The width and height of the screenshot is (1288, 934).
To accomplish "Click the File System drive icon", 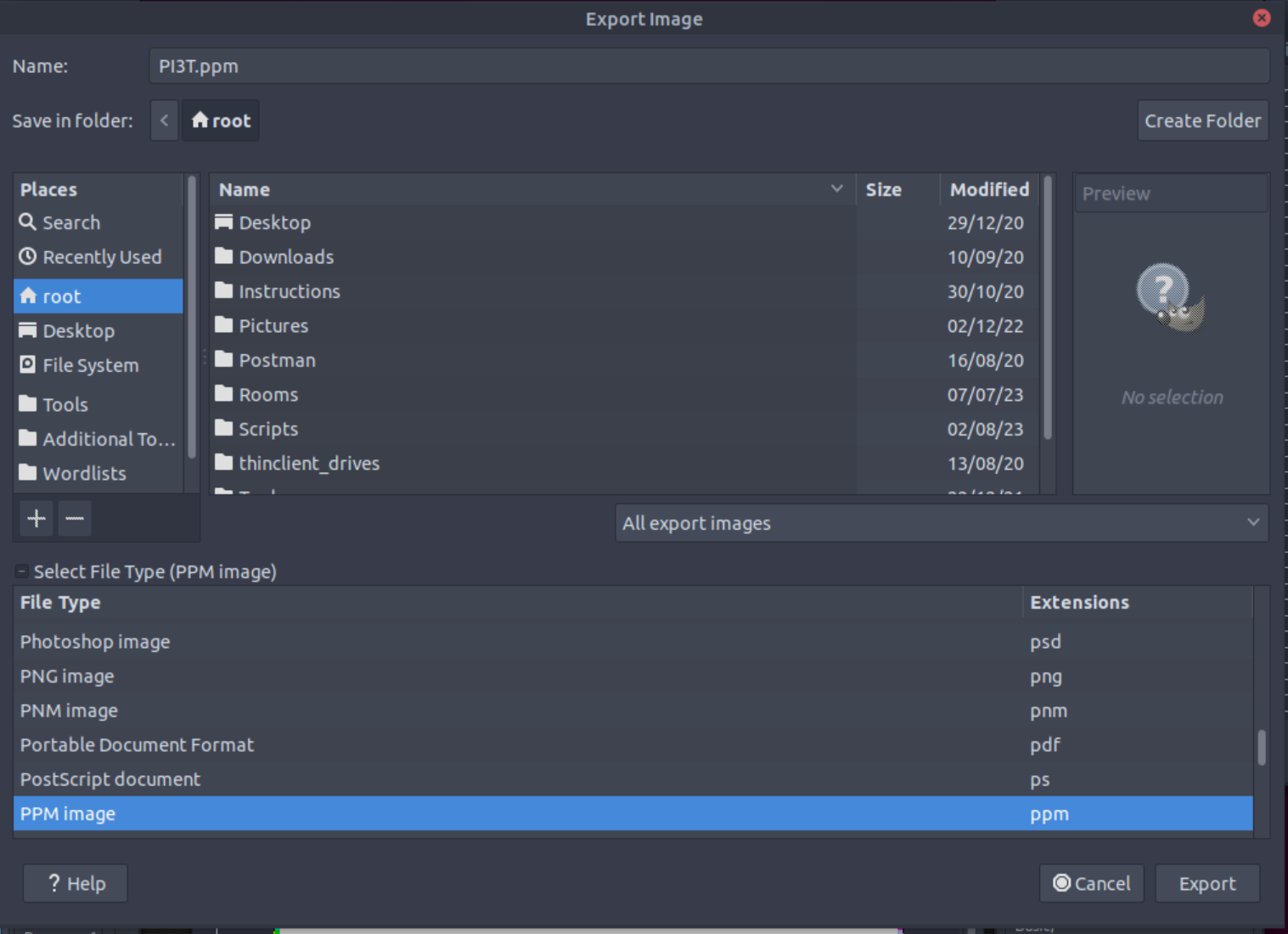I will pyautogui.click(x=28, y=365).
